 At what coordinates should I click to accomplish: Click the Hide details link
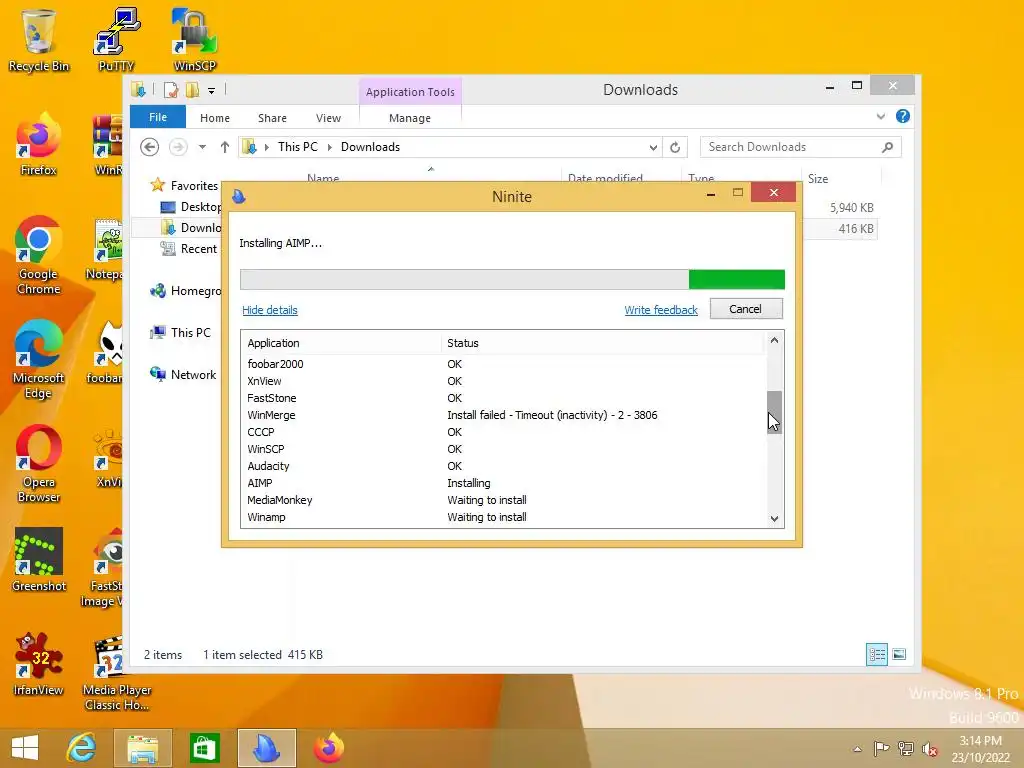coord(270,310)
